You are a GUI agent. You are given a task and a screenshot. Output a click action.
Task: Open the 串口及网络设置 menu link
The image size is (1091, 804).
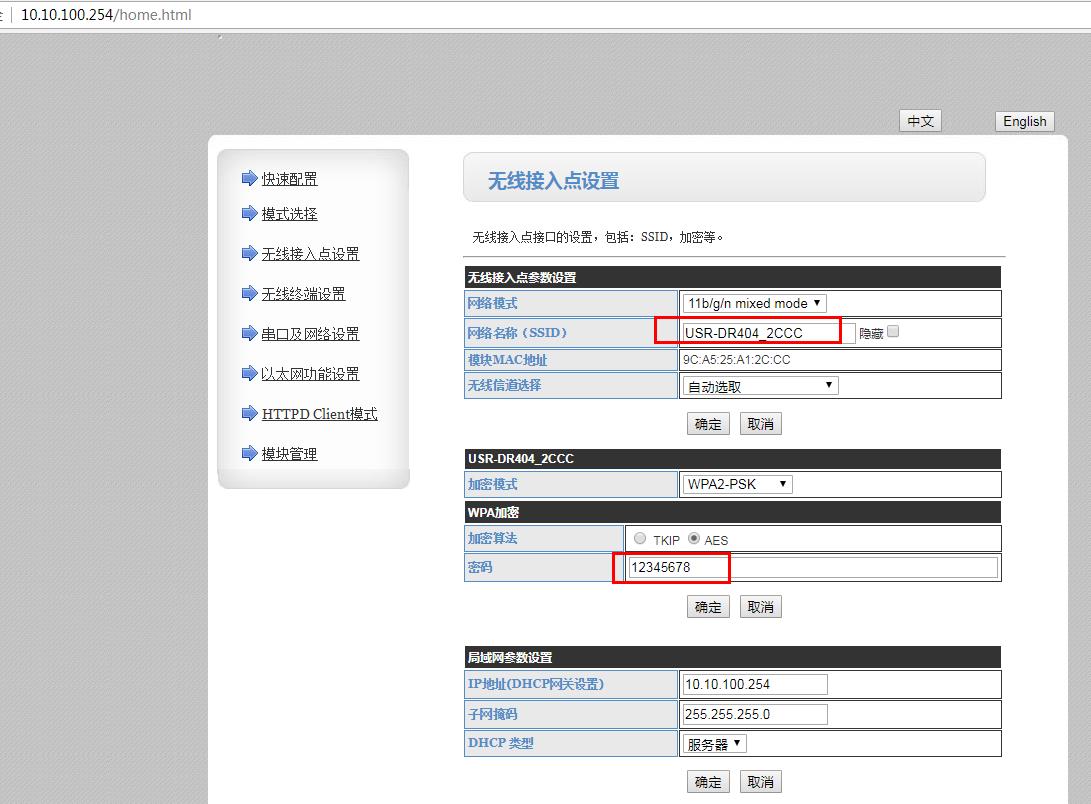[x=310, y=334]
